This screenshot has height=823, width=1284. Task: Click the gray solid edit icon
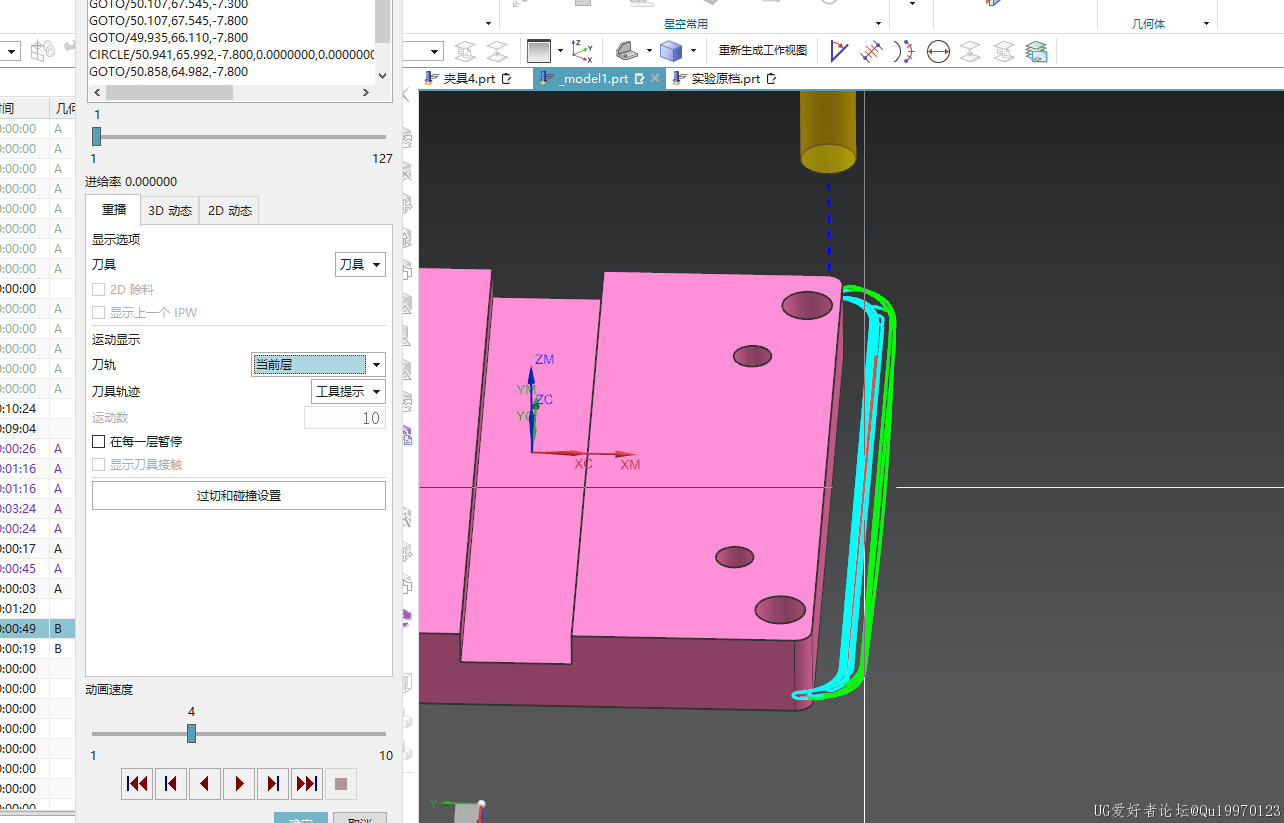627,50
